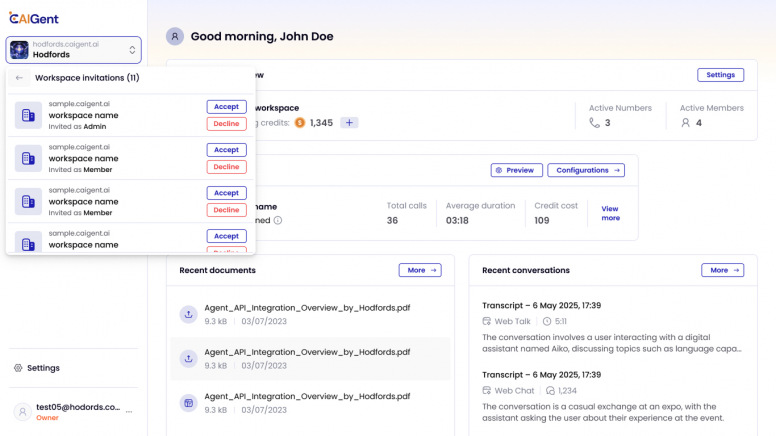Click the plus icon beside 1,345 credits
The image size is (776, 436).
pos(349,123)
